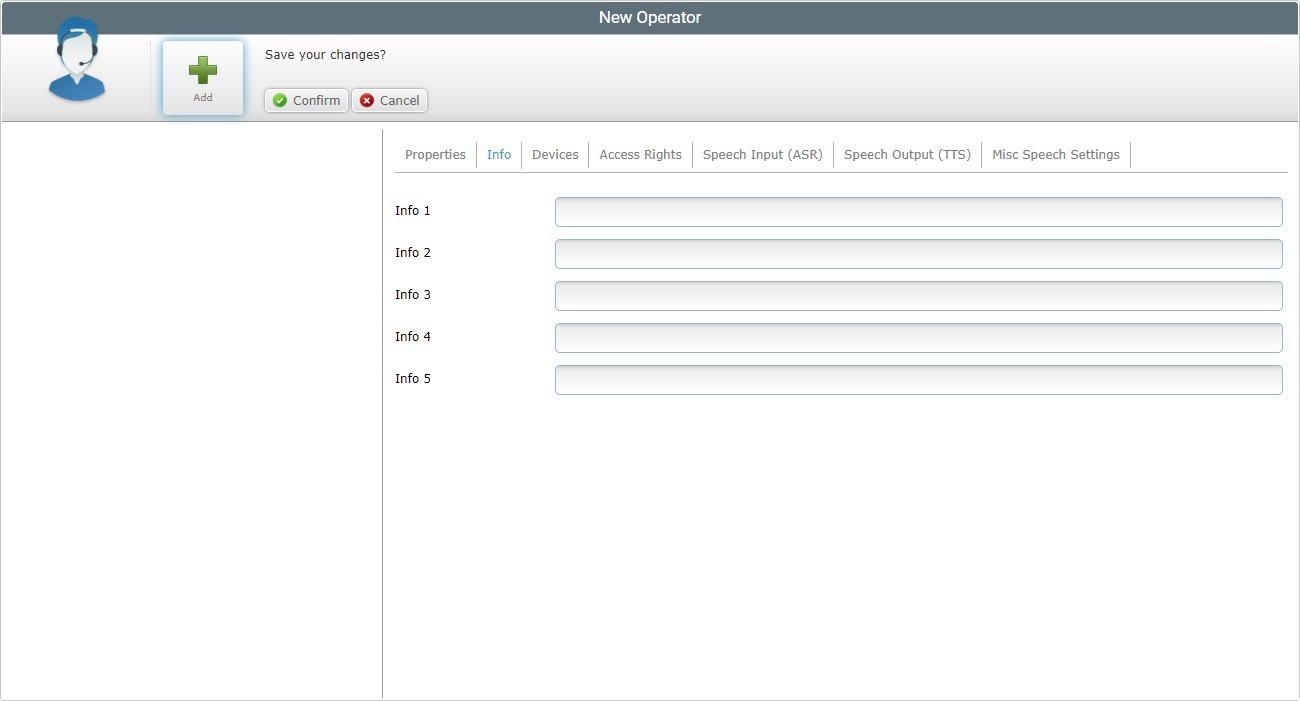Confirm saving the changes
The height and width of the screenshot is (701, 1300).
coord(306,100)
